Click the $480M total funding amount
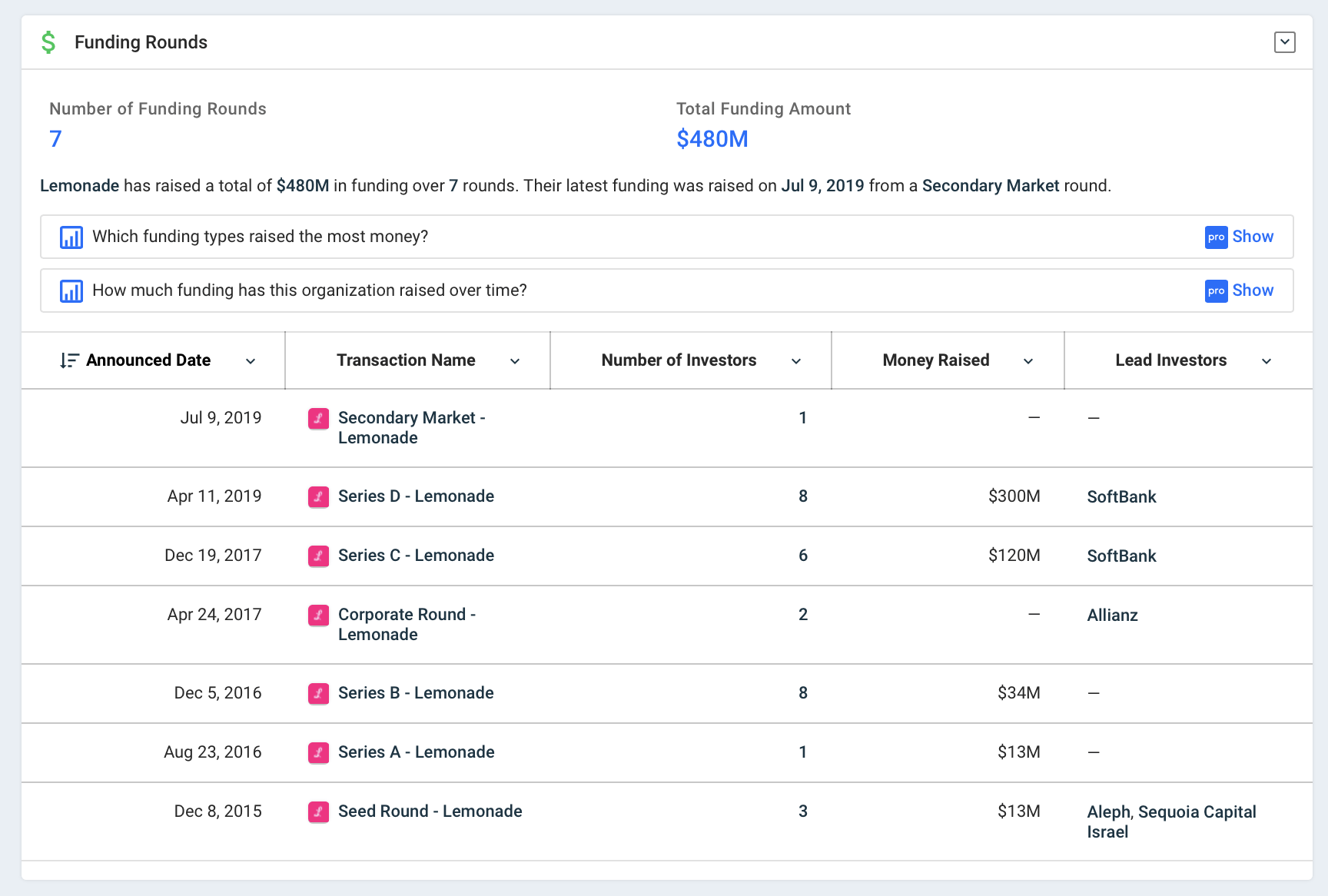The width and height of the screenshot is (1328, 896). (712, 139)
